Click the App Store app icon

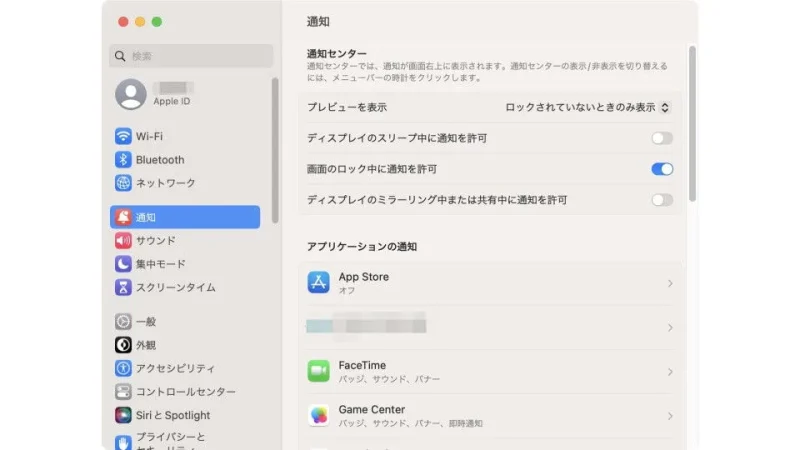click(318, 282)
